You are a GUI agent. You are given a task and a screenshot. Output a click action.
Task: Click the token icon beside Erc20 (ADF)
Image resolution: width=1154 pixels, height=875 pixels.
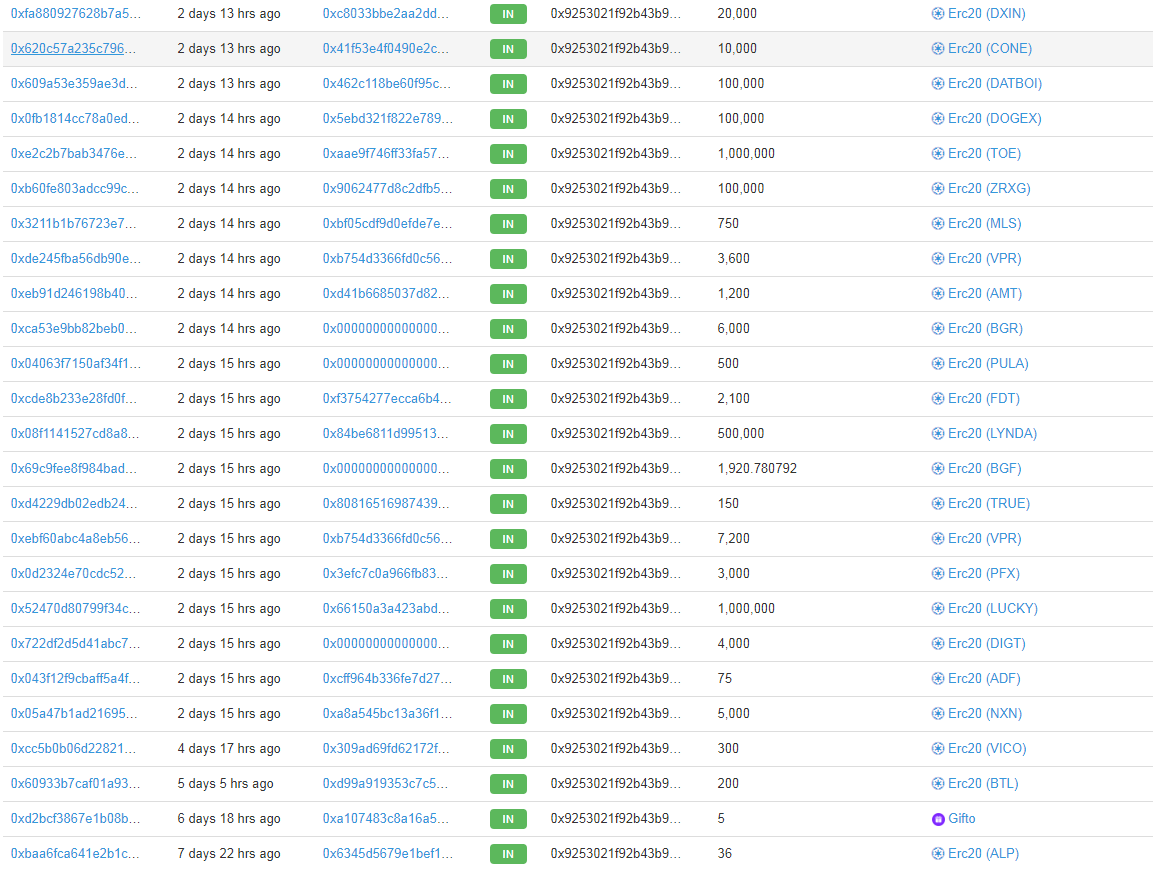click(x=938, y=679)
